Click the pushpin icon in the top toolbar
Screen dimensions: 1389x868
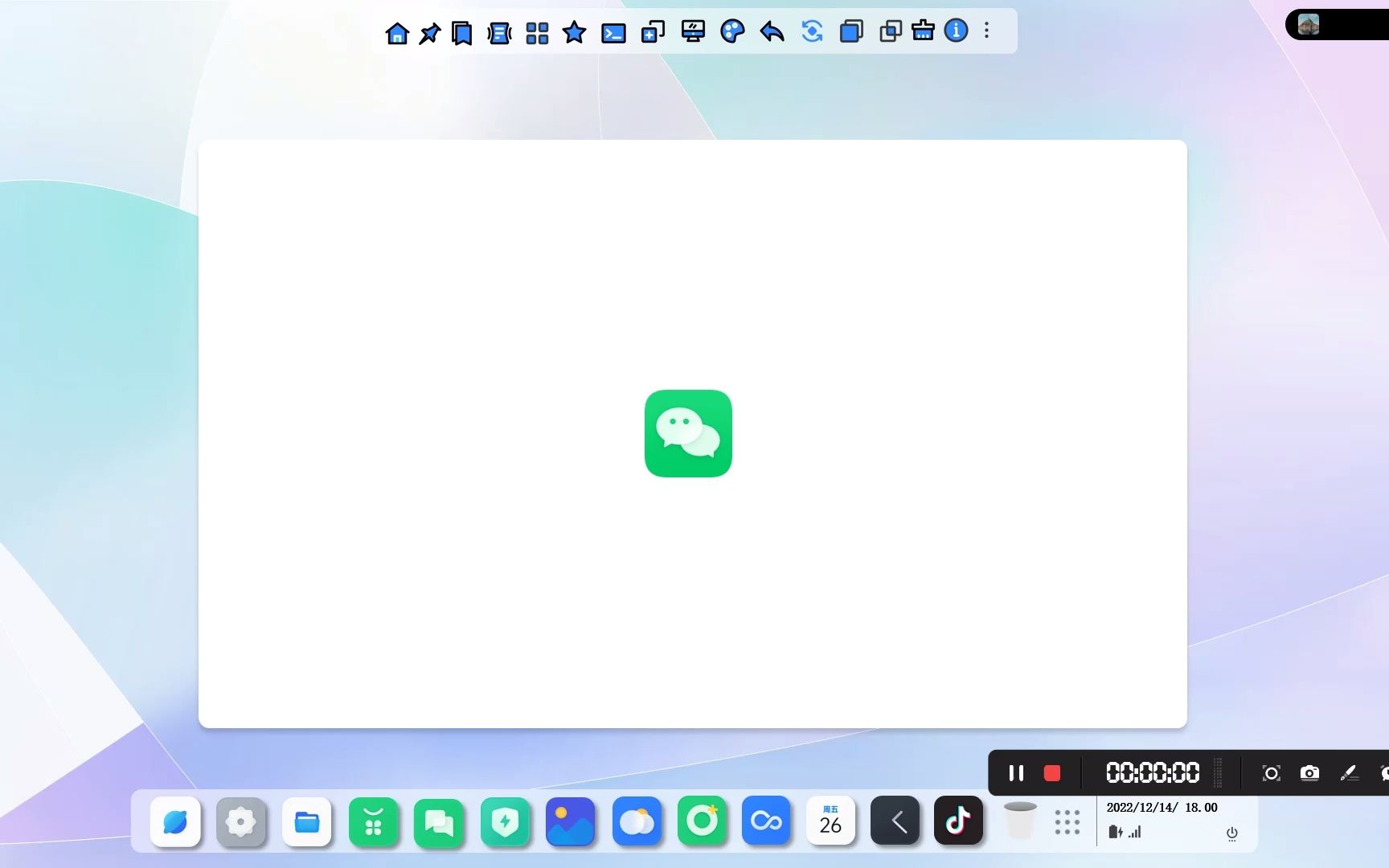coord(430,33)
